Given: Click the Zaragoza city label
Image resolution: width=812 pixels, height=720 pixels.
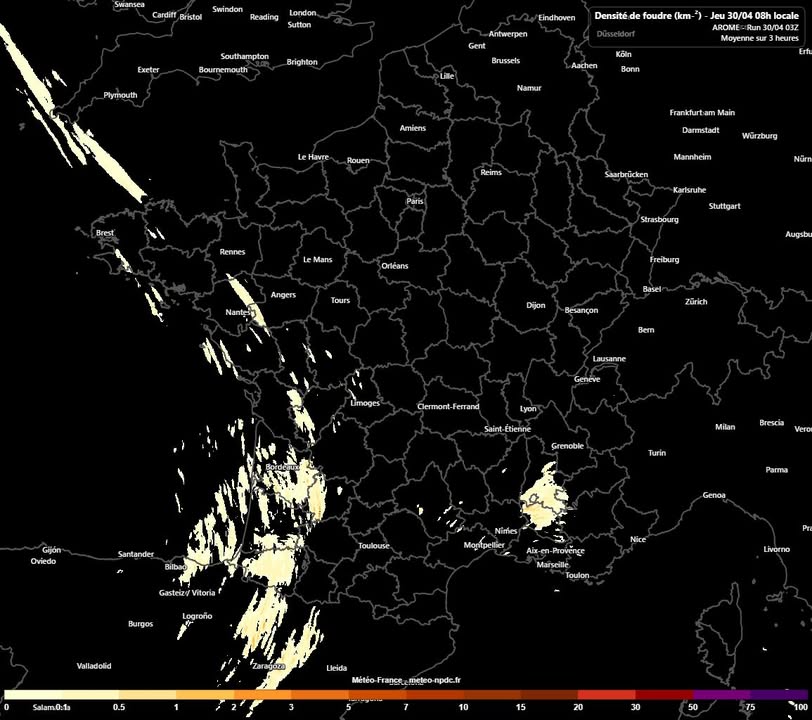Looking at the screenshot, I should [x=267, y=665].
